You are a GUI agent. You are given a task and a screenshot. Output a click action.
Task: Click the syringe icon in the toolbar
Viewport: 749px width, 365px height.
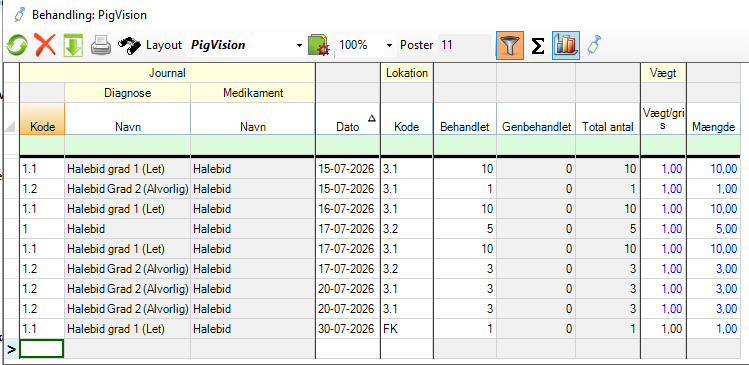[x=594, y=45]
